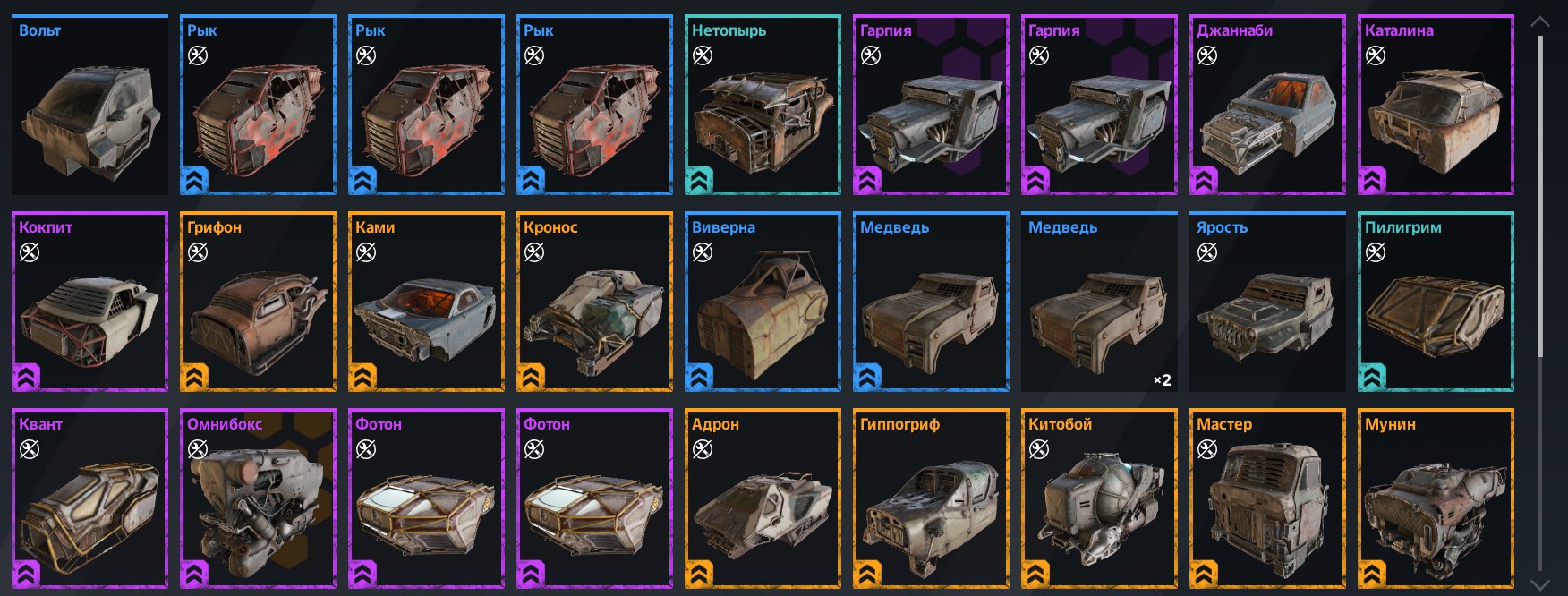Click the non-tradable icon on Кронос

click(x=534, y=252)
